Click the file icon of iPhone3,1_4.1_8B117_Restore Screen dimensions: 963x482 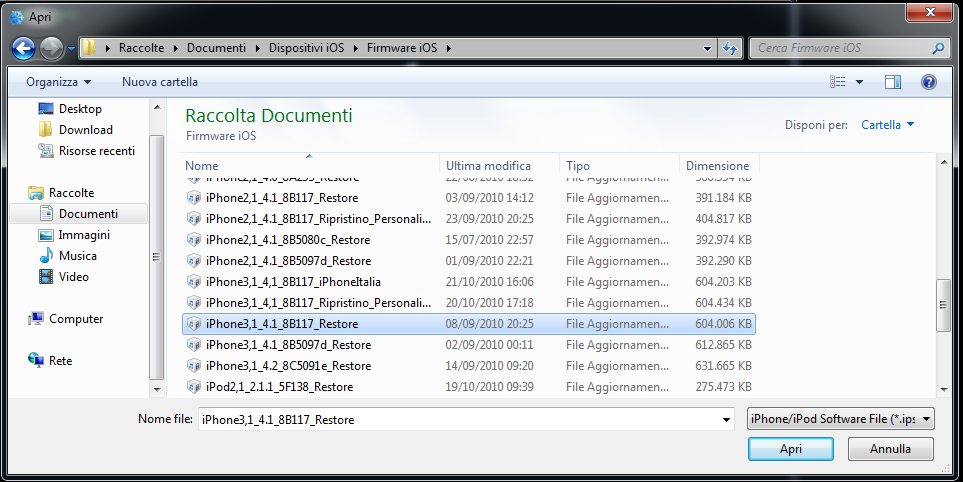194,324
